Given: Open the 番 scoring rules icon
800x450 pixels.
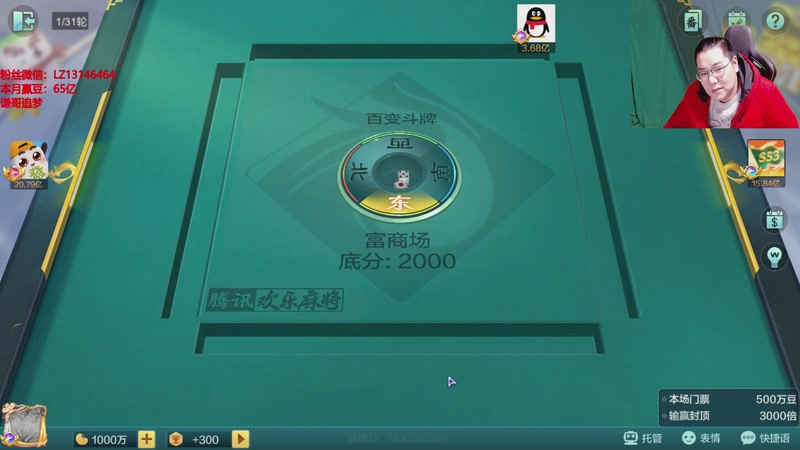Looking at the screenshot, I should tap(692, 21).
